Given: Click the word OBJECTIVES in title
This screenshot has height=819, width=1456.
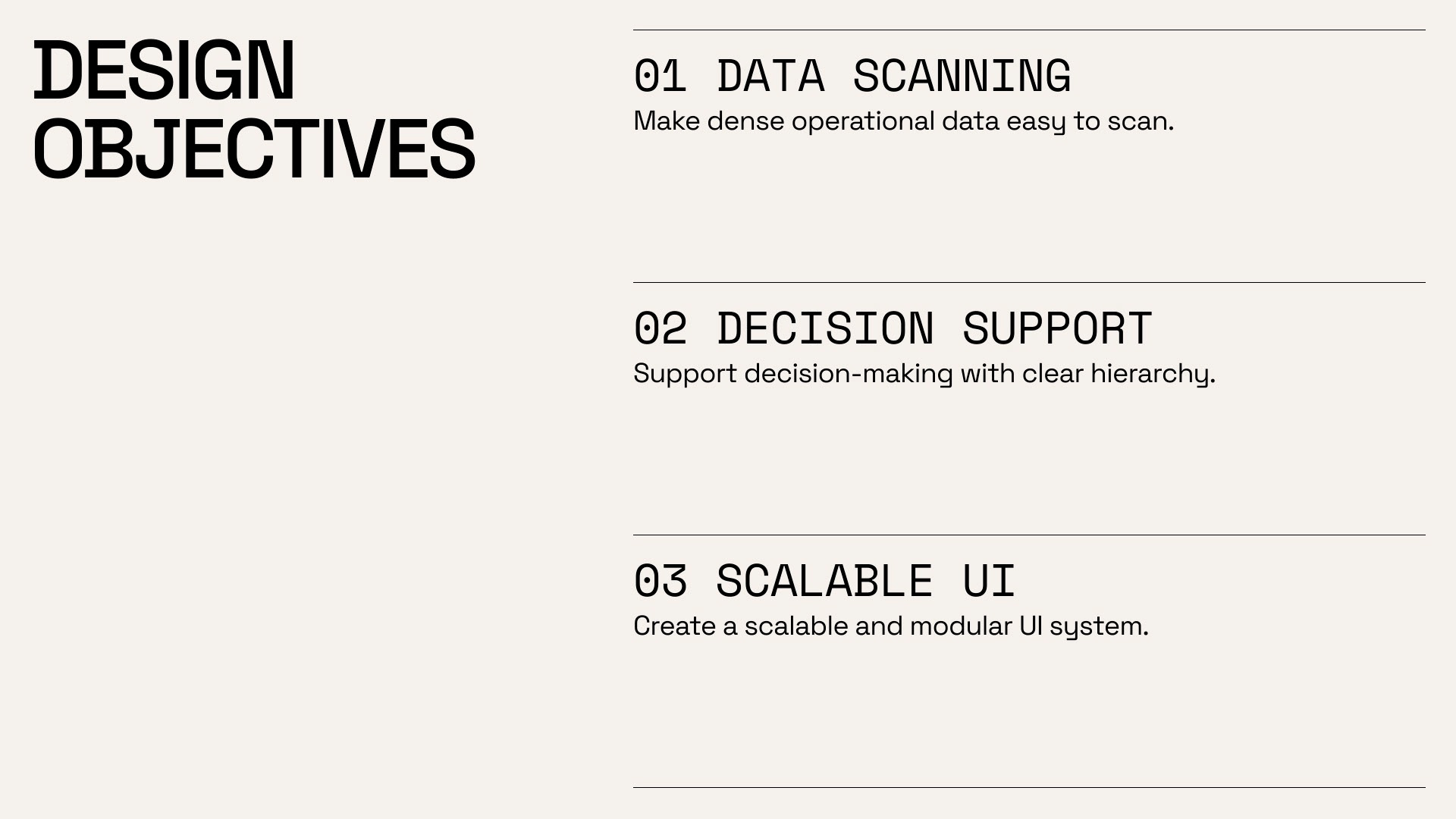Looking at the screenshot, I should [254, 149].
